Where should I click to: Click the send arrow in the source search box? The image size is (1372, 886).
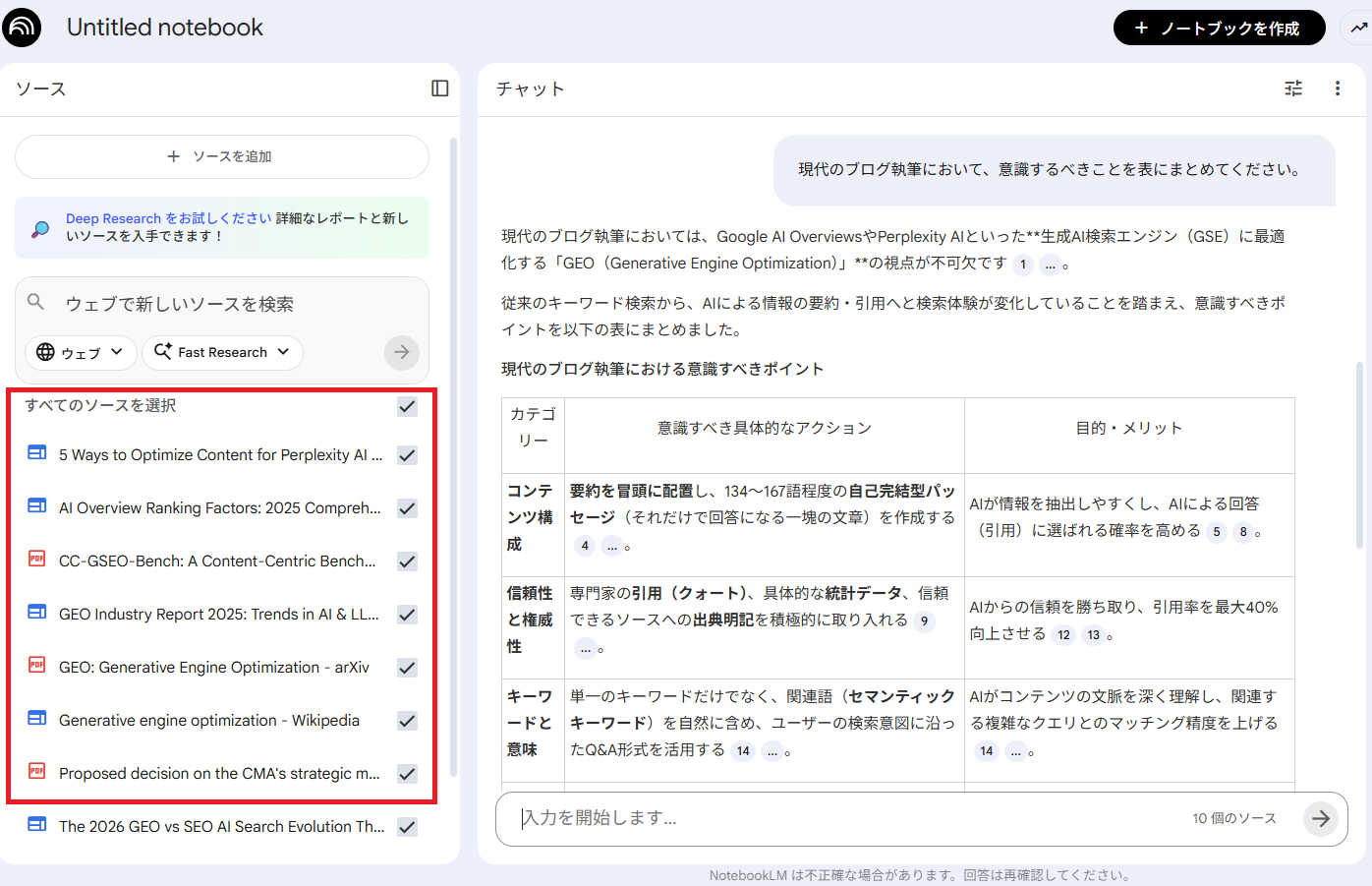401,352
